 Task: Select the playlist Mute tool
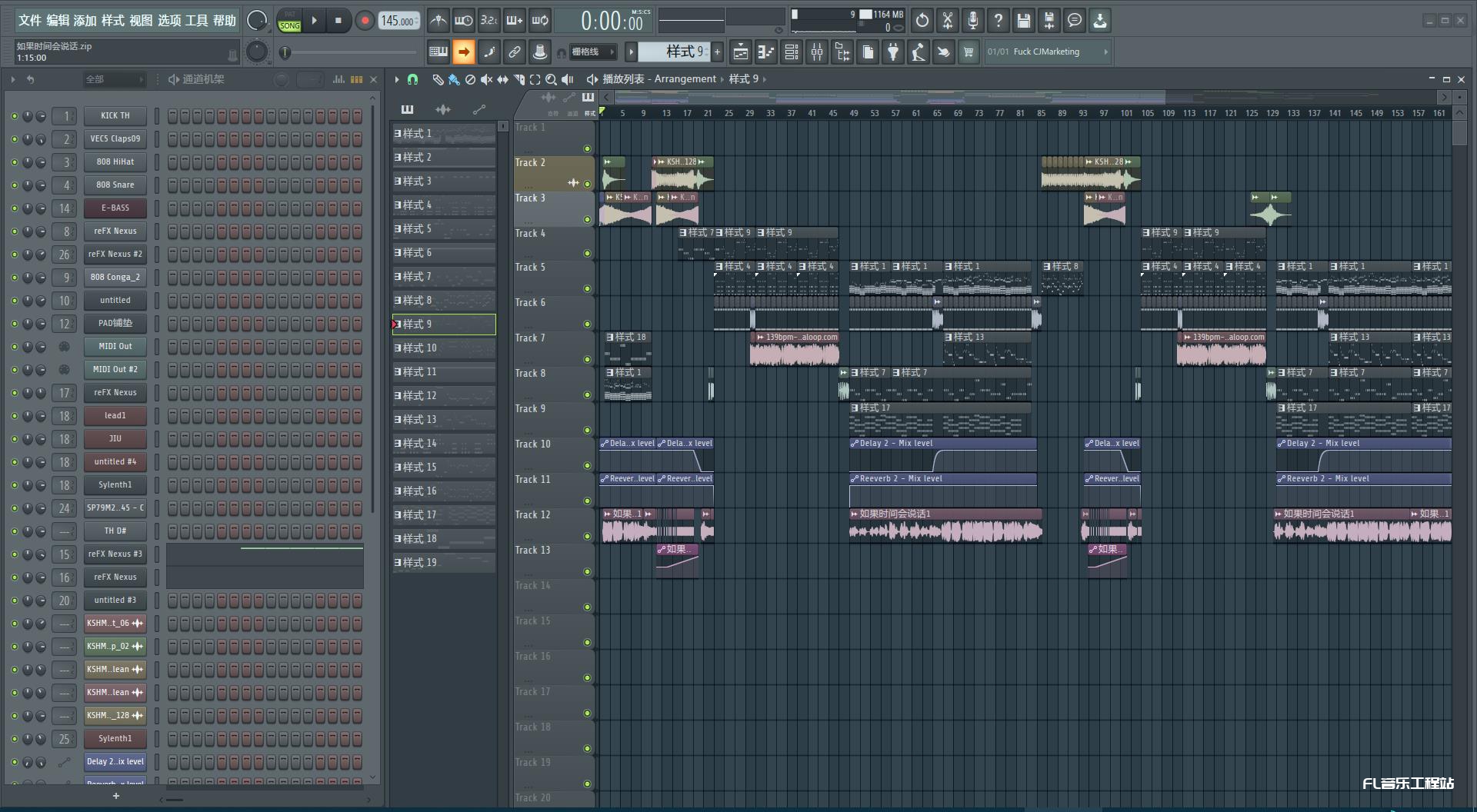(x=486, y=79)
